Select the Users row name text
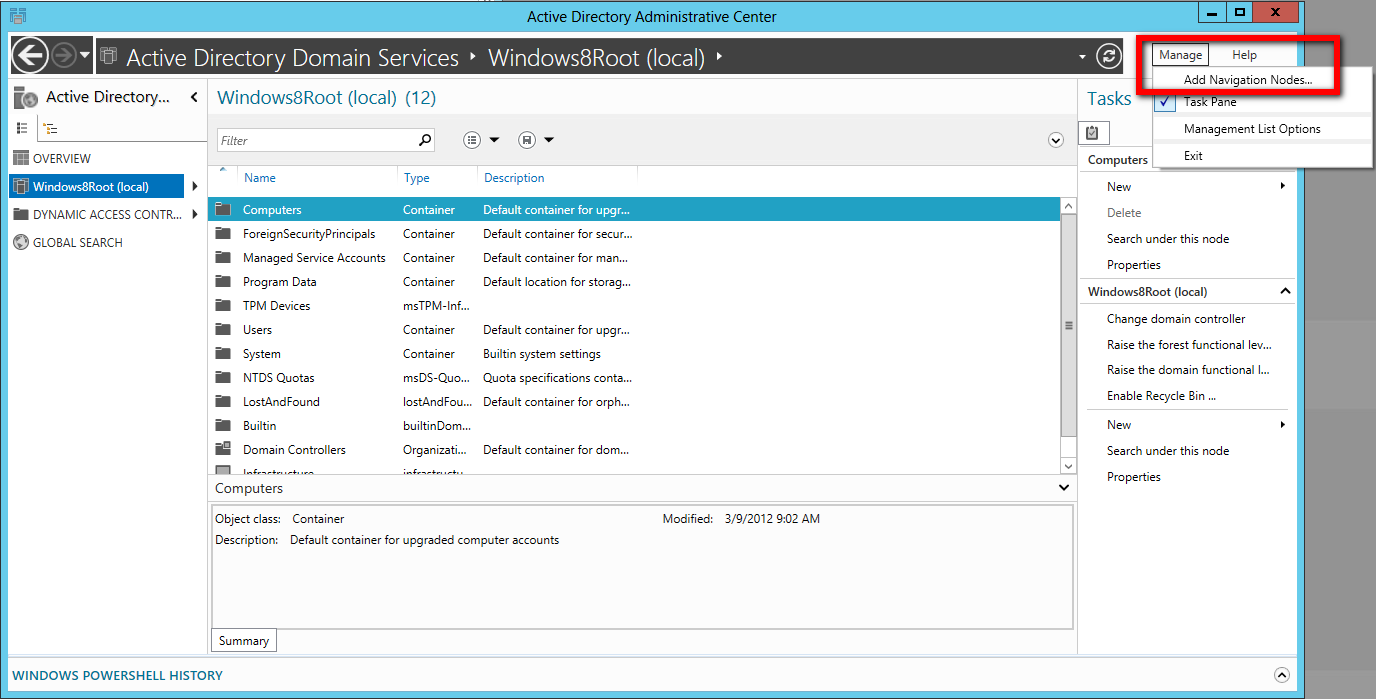Viewport: 1376px width, 699px height. click(257, 330)
